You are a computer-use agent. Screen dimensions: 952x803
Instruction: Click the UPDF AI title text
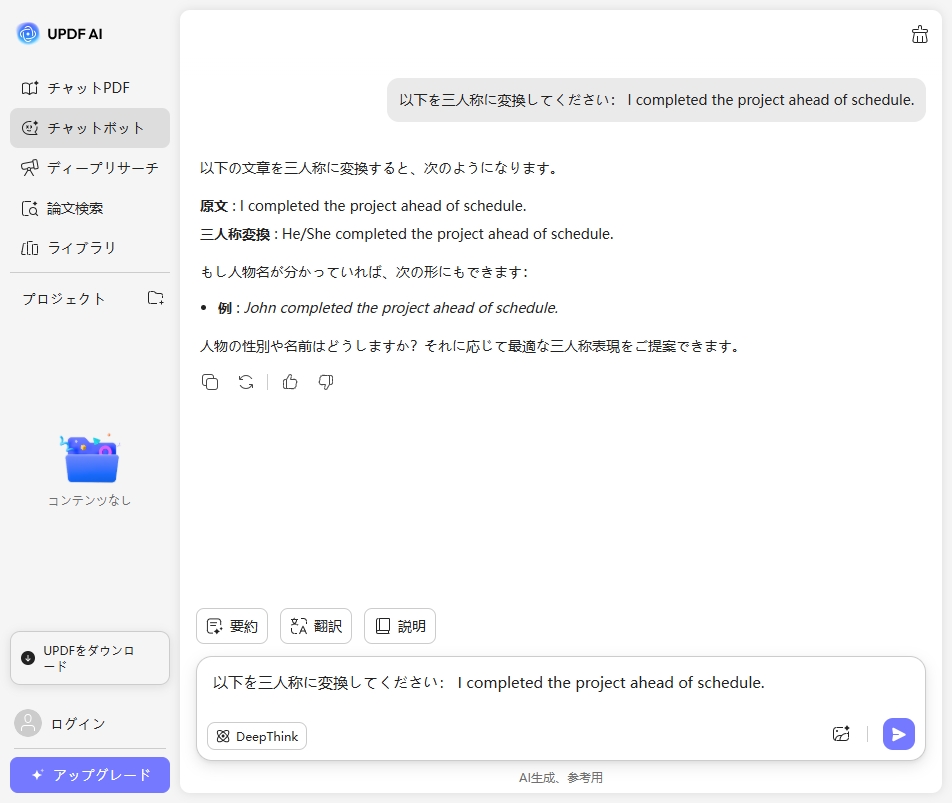(75, 34)
